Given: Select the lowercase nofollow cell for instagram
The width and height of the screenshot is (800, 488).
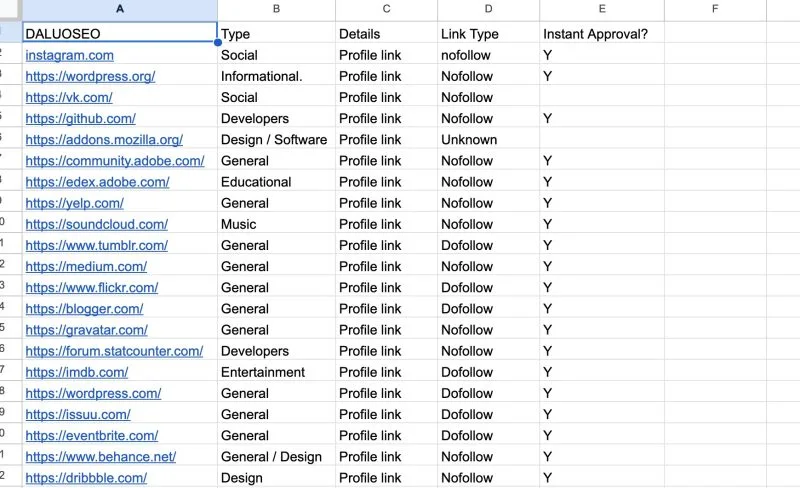Looking at the screenshot, I should 488,55.
